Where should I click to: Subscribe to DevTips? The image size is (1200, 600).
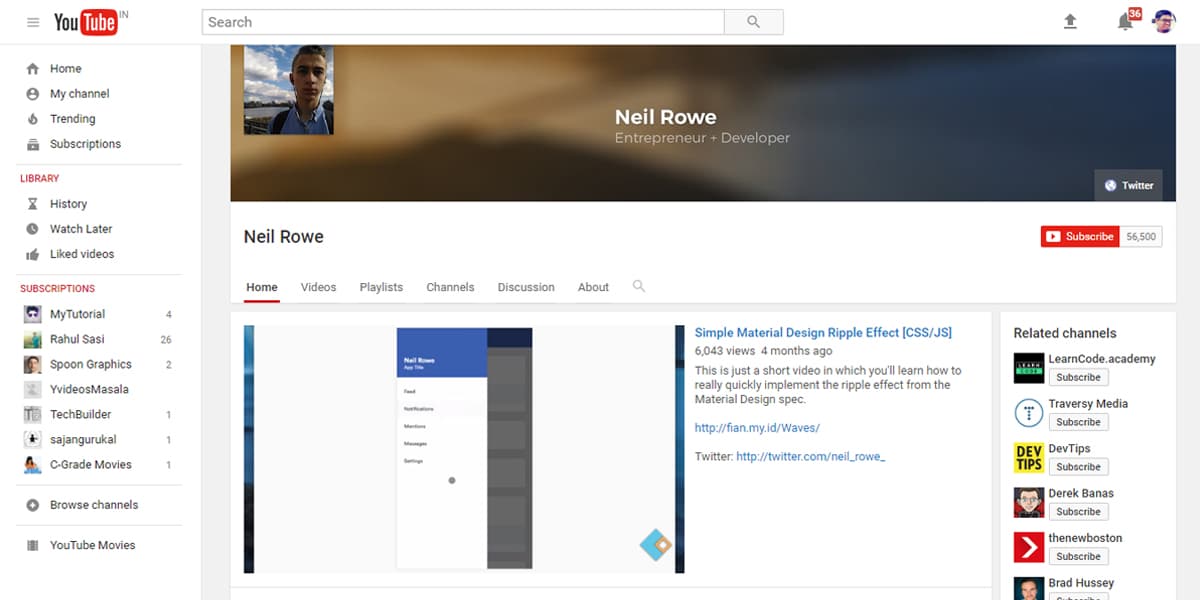point(1078,467)
